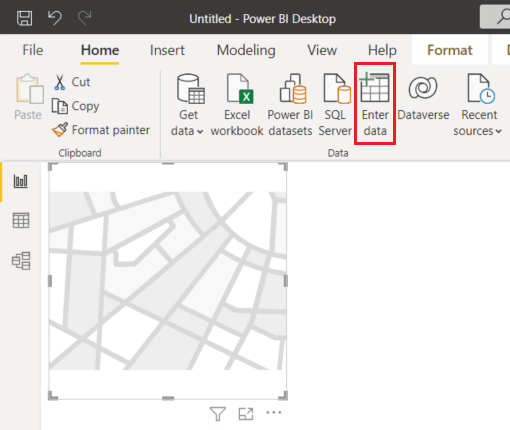This screenshot has width=510, height=430.
Task: Connect to Power BI datasets
Action: point(290,105)
